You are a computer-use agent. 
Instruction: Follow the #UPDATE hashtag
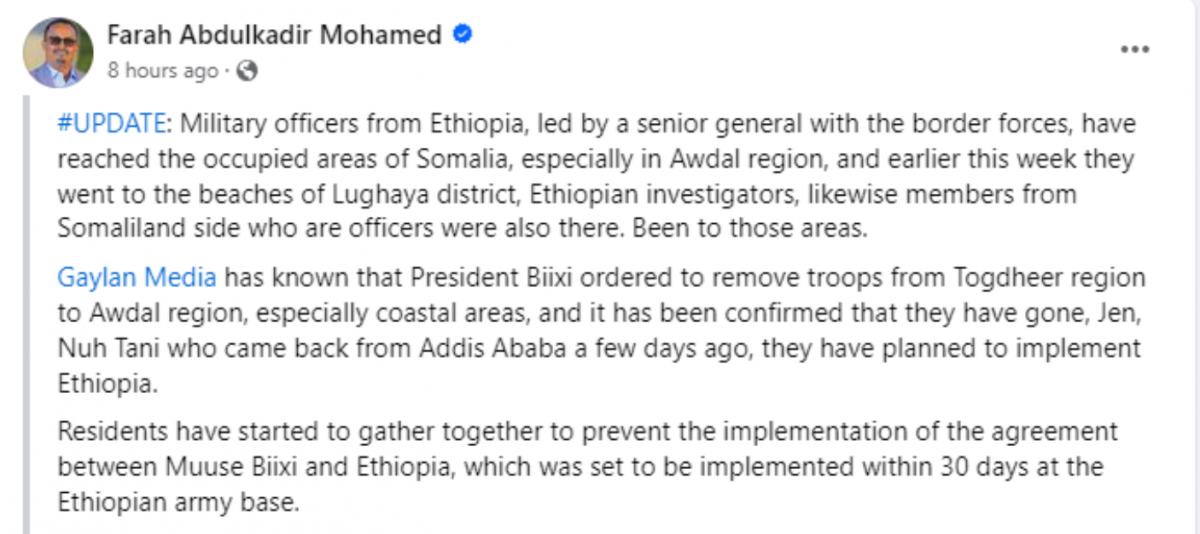coord(110,123)
